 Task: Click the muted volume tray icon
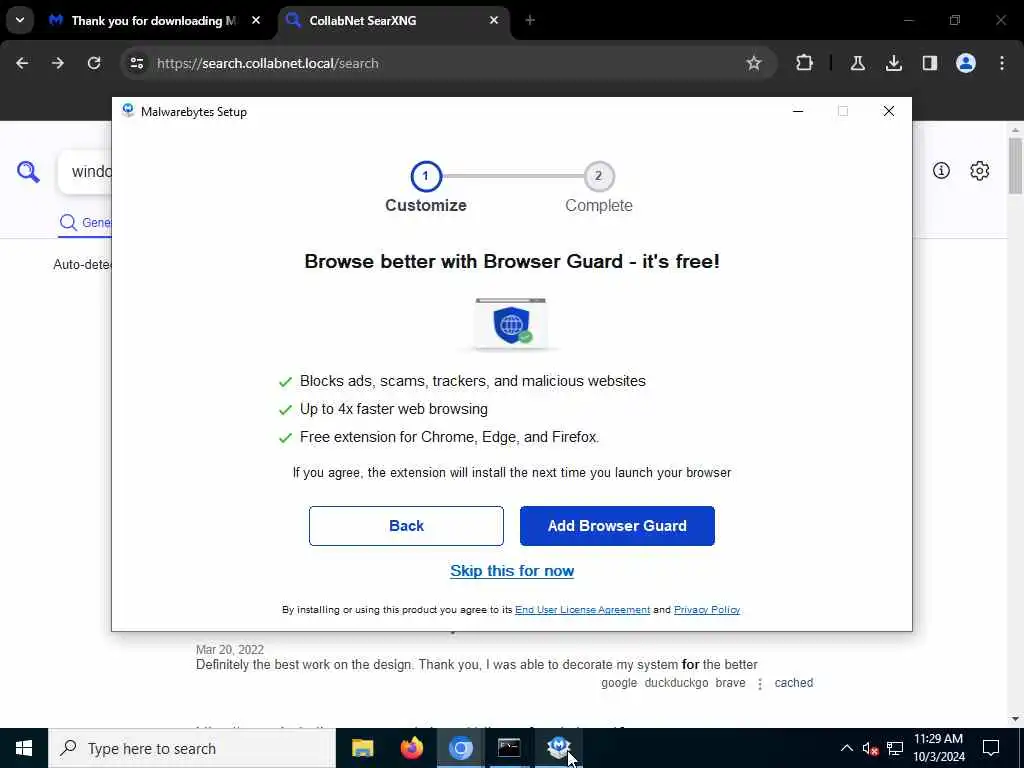871,748
